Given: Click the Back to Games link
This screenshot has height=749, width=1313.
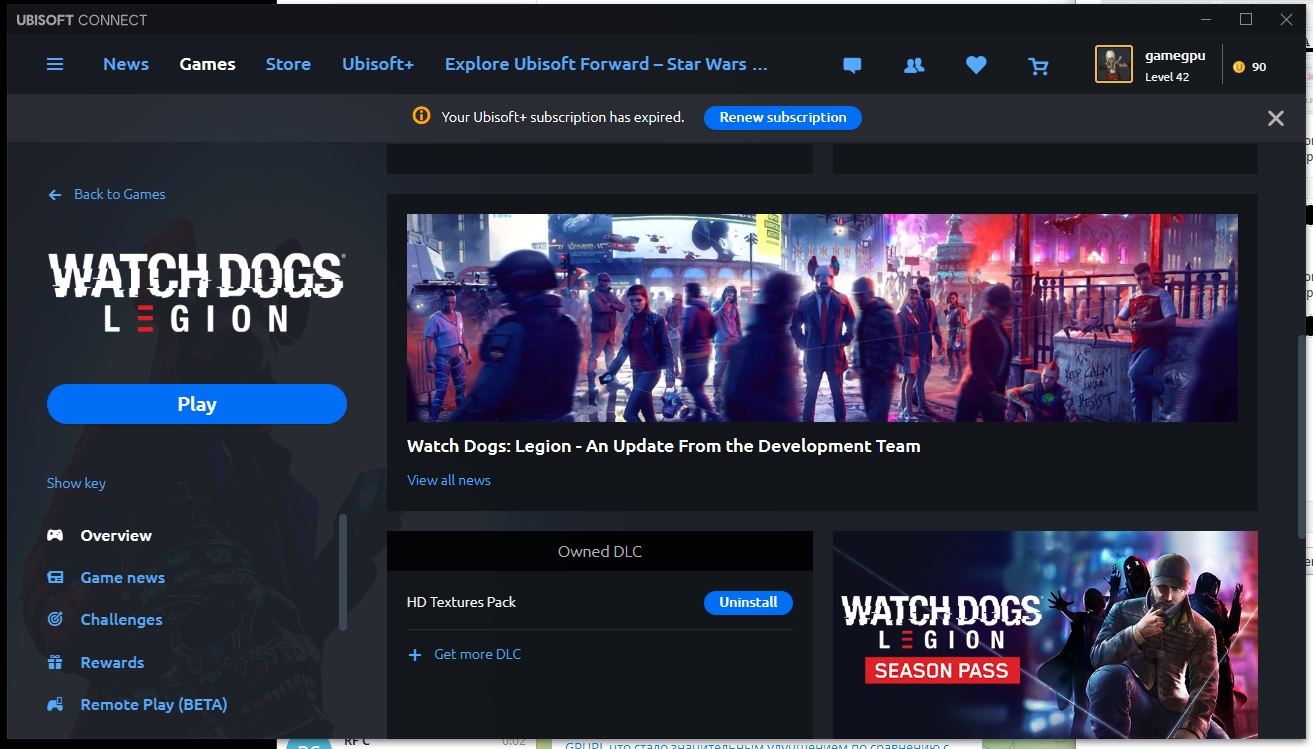Looking at the screenshot, I should 120,194.
